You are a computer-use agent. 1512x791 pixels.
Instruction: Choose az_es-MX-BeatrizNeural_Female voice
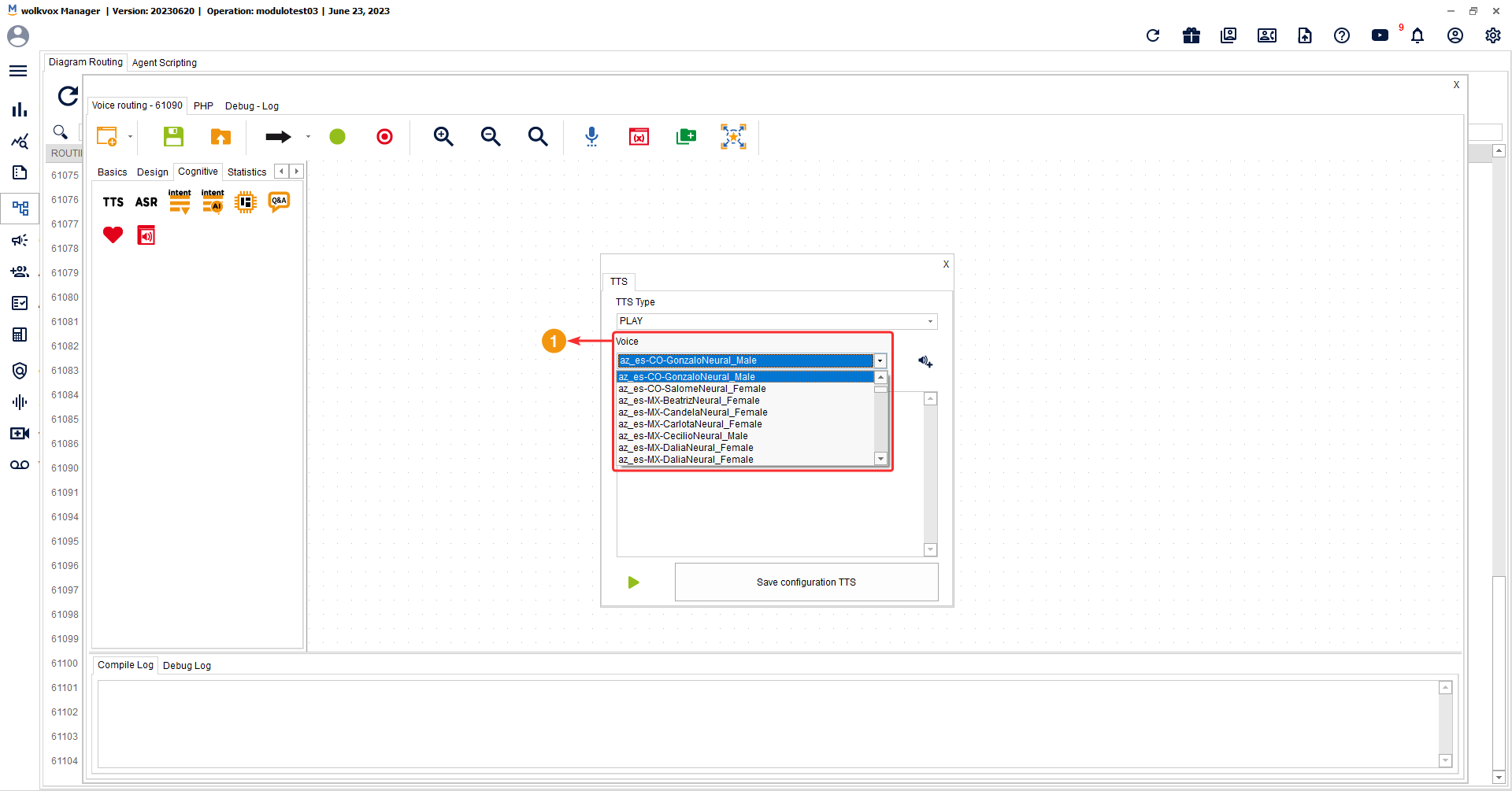[745, 401]
